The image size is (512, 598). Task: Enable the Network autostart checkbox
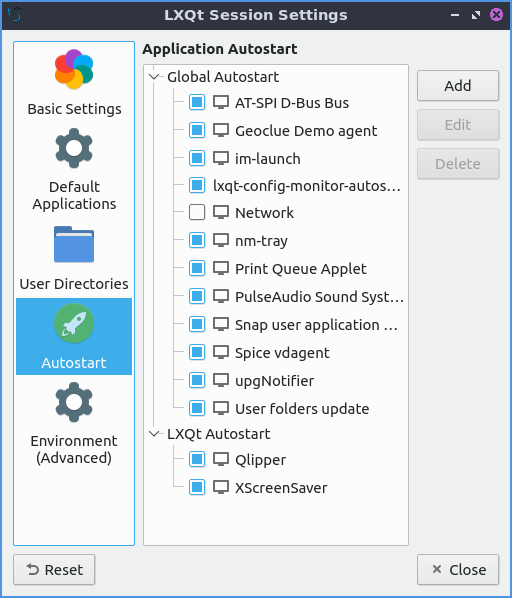[197, 212]
